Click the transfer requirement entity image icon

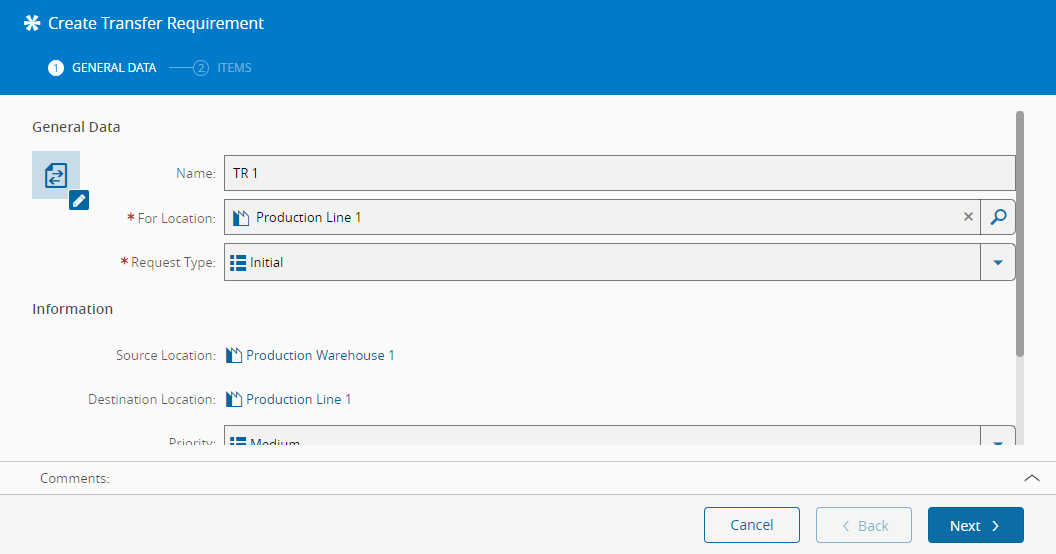click(55, 175)
